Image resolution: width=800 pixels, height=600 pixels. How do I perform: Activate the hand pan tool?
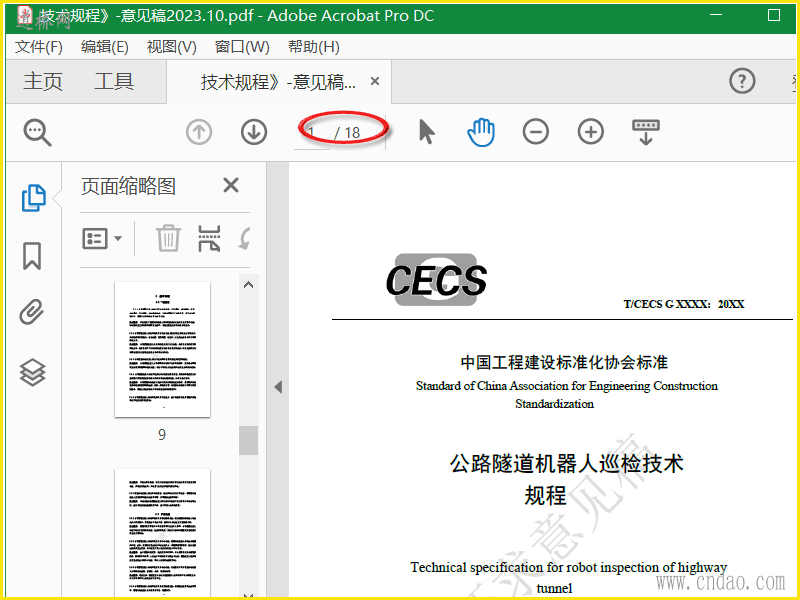(481, 132)
